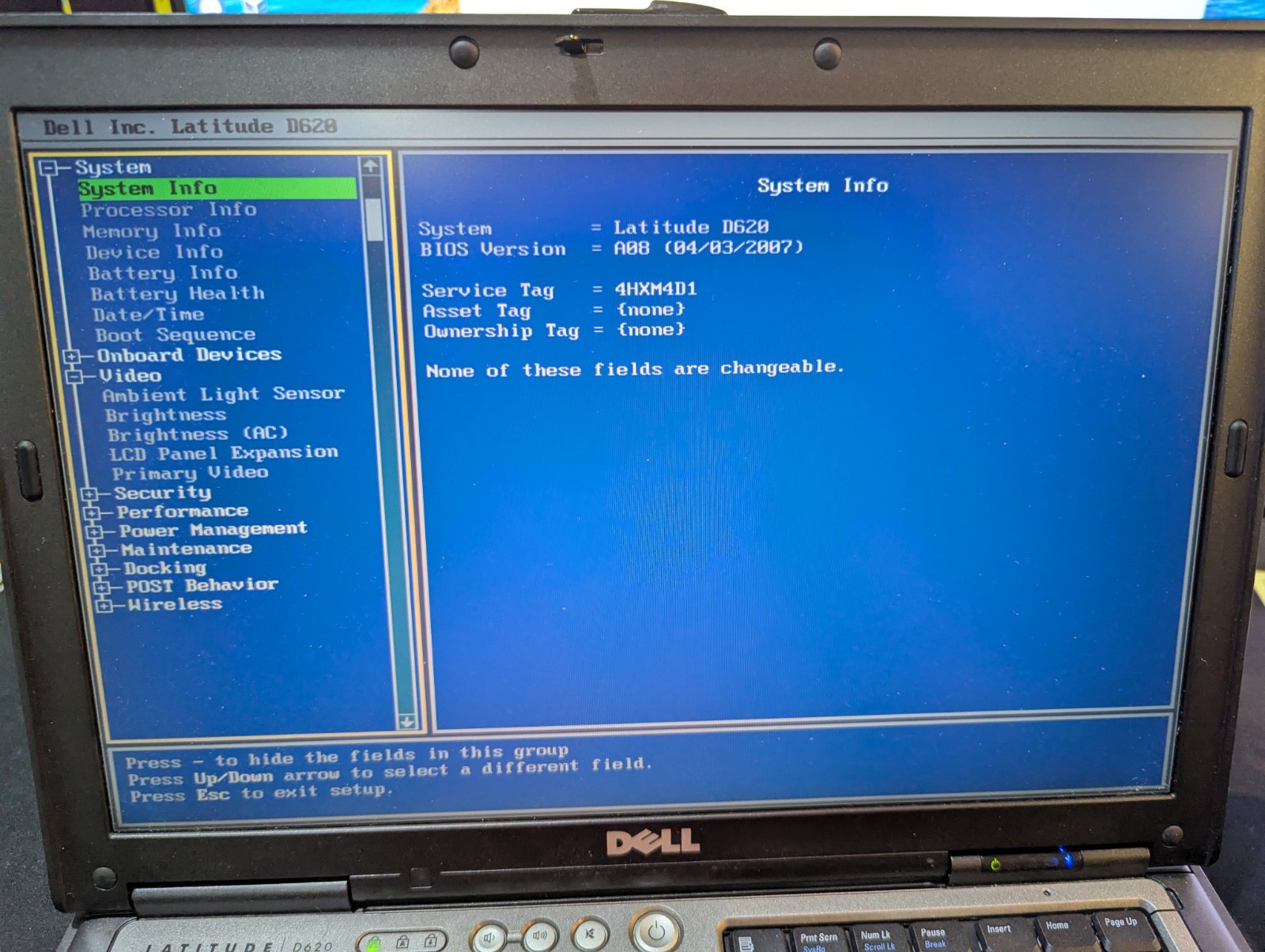The image size is (1265, 952).
Task: Collapse the Video group minus box
Action: coord(75,377)
